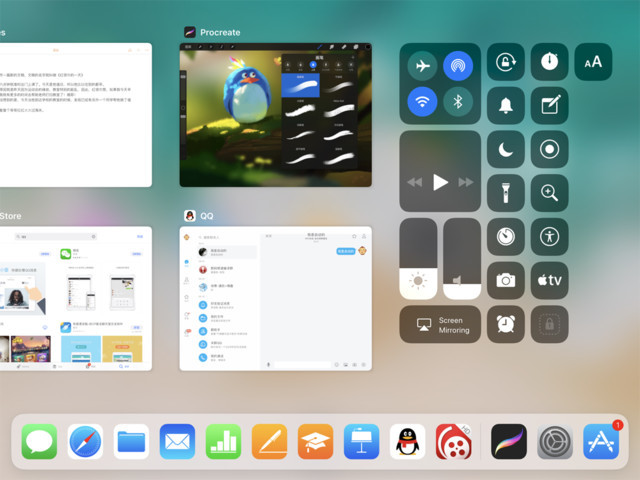The height and width of the screenshot is (480, 640).
Task: Enable Bluetooth toggle
Action: [458, 102]
